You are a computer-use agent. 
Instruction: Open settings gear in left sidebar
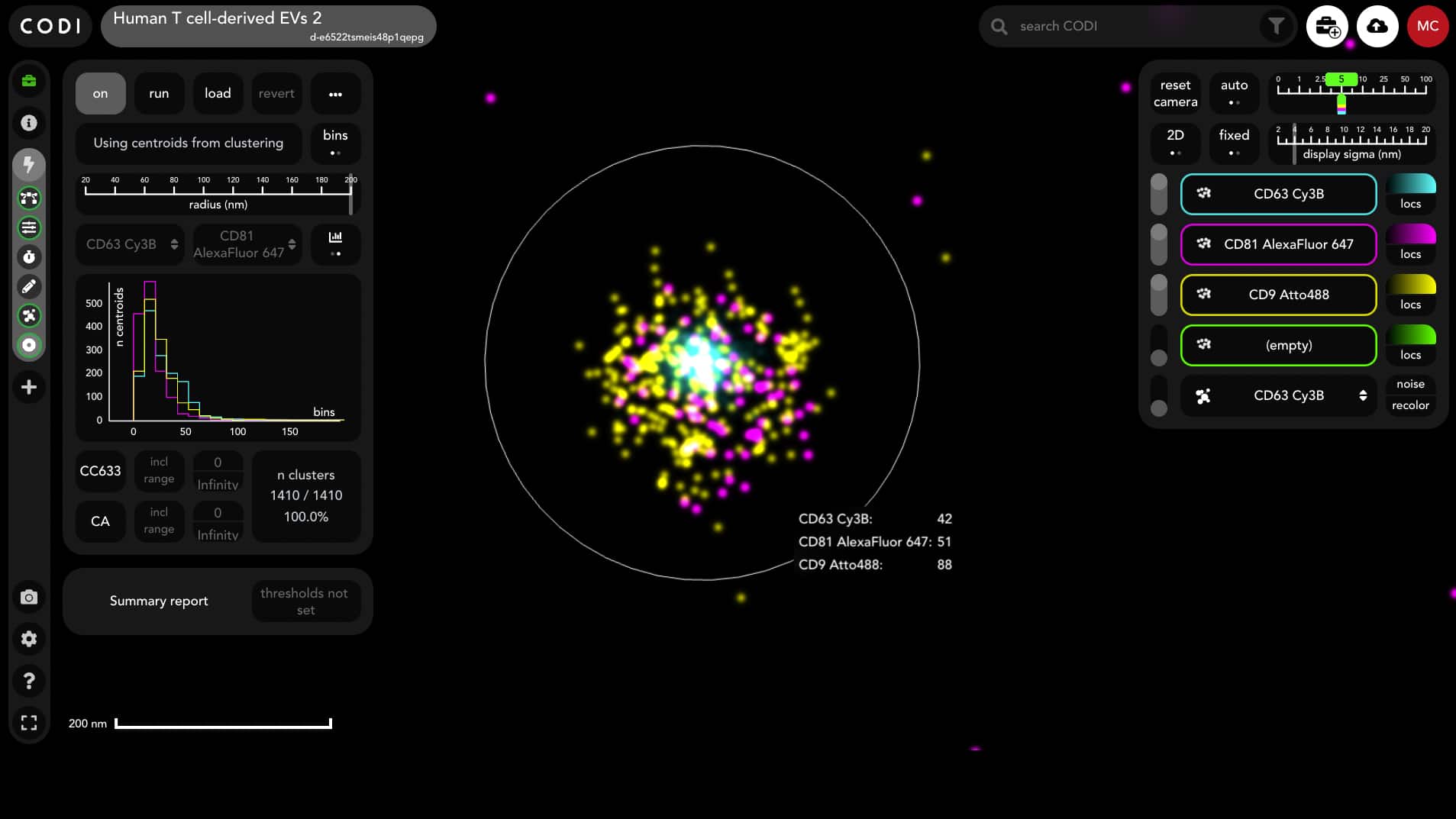point(29,639)
